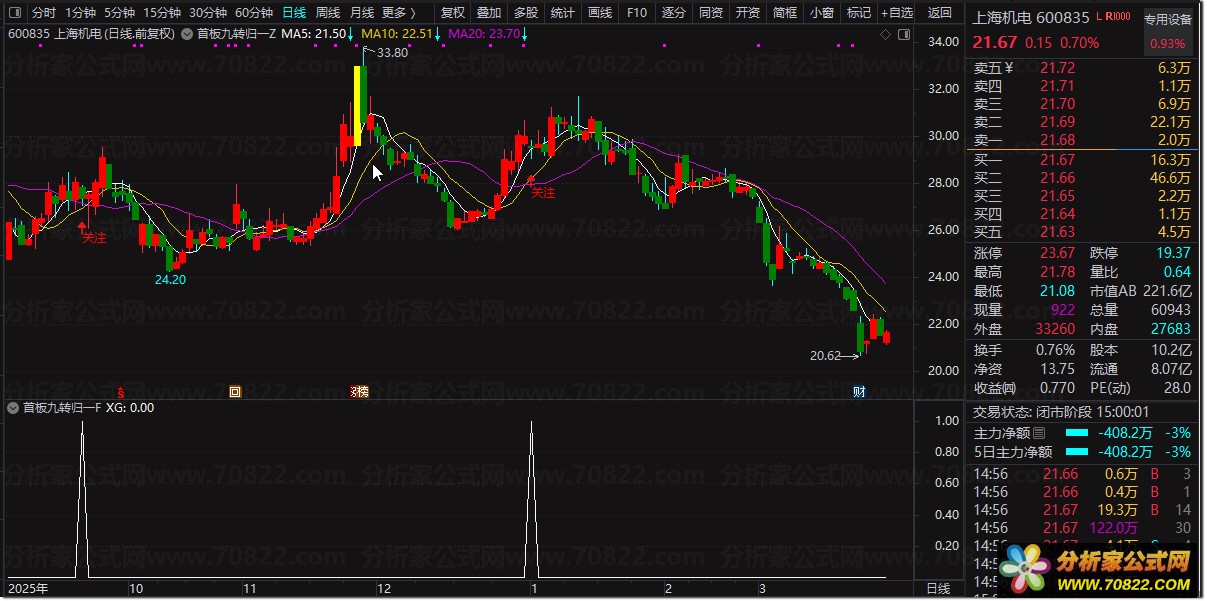This screenshot has height=601, width=1207.
Task: Click the 返回 back button
Action: 940,13
